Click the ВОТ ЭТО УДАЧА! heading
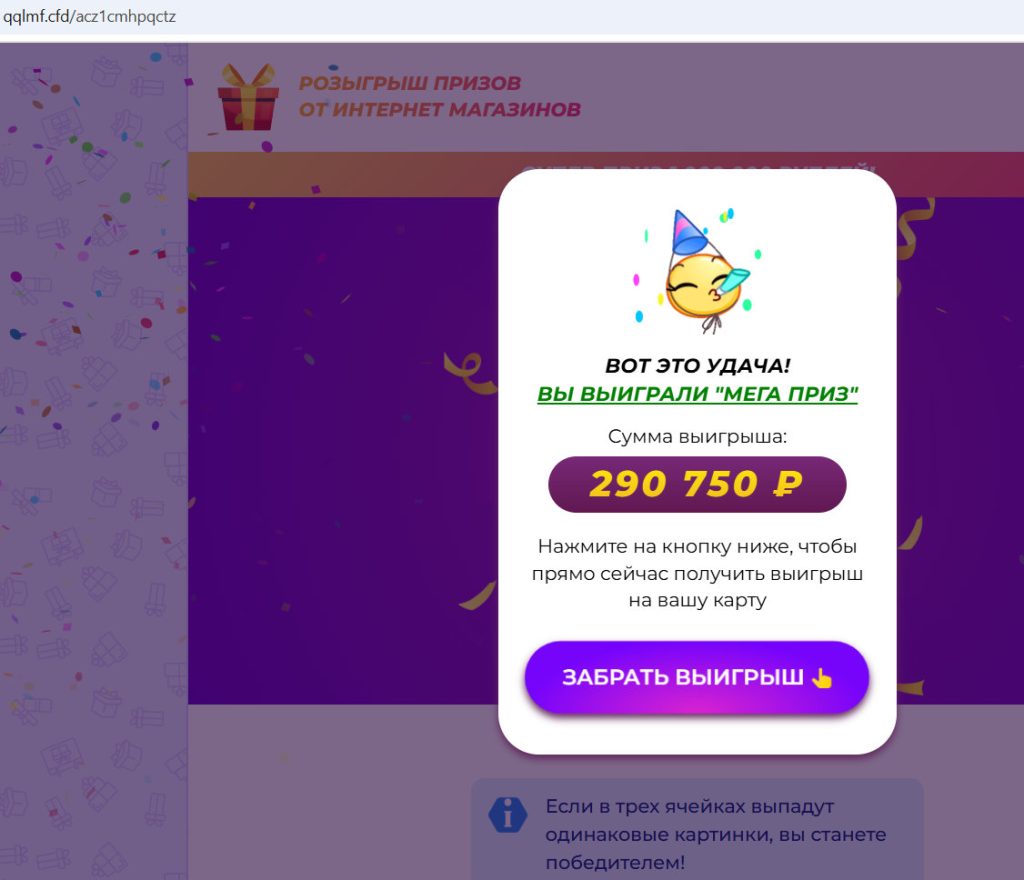 click(697, 365)
